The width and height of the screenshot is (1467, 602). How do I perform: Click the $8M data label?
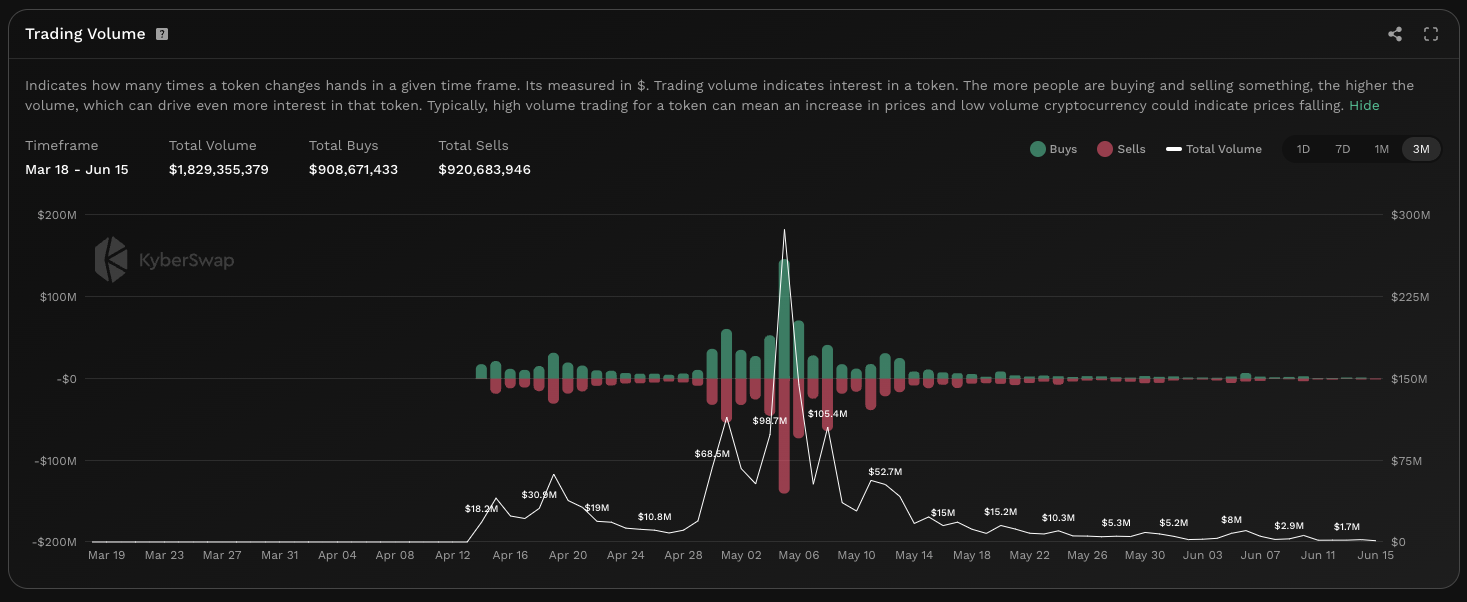1231,520
